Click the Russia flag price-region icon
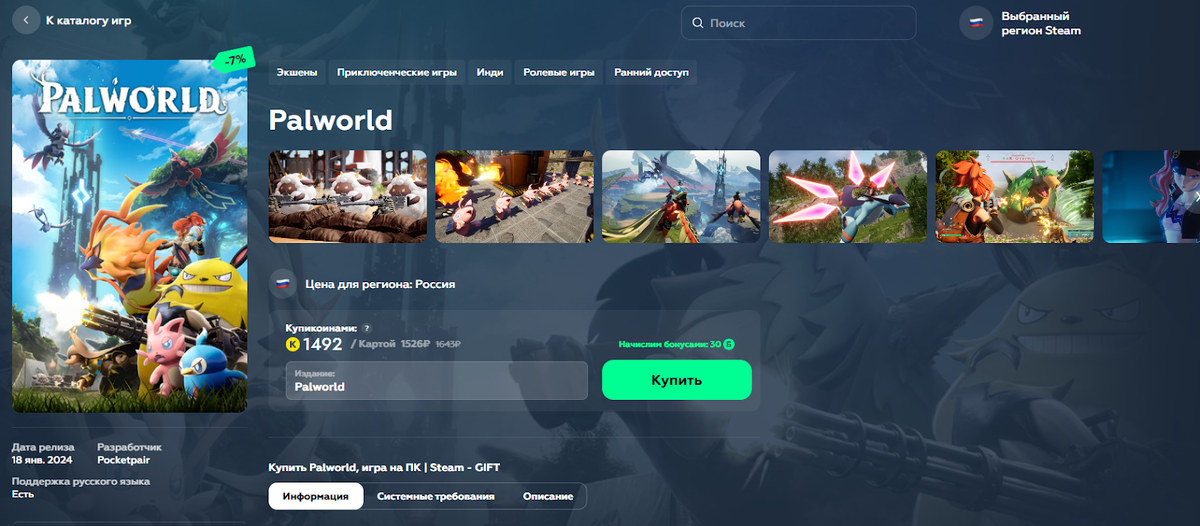The width and height of the screenshot is (1200, 526). (283, 284)
